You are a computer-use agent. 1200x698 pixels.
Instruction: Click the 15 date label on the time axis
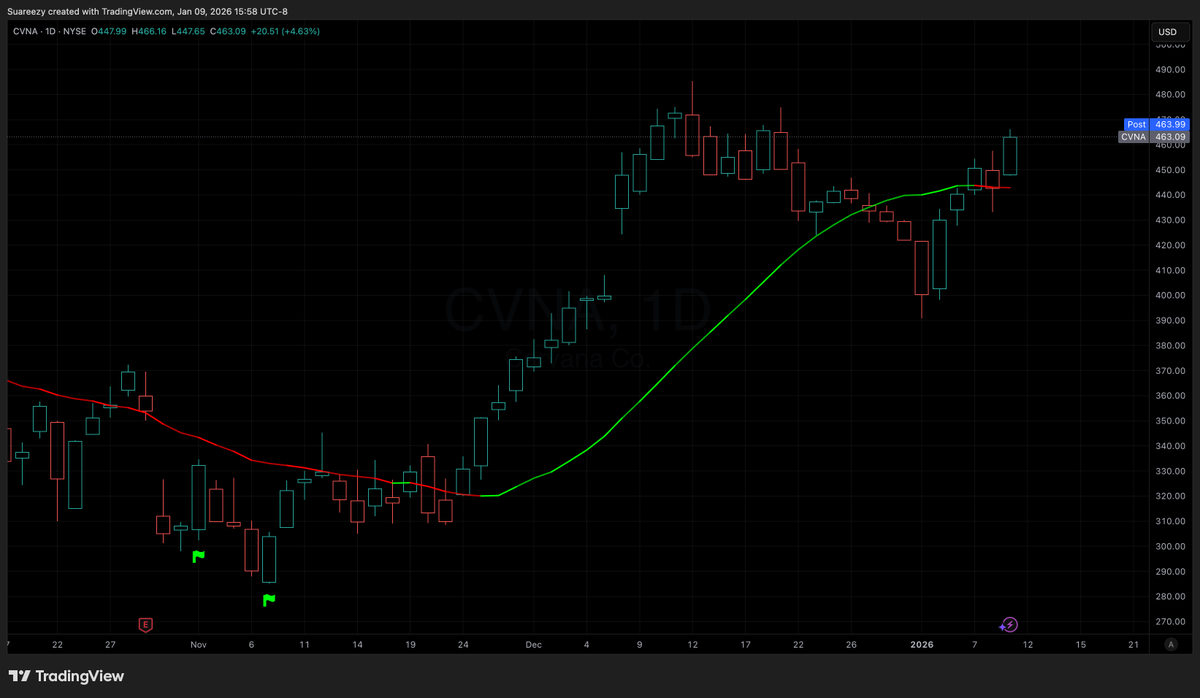pos(1080,645)
